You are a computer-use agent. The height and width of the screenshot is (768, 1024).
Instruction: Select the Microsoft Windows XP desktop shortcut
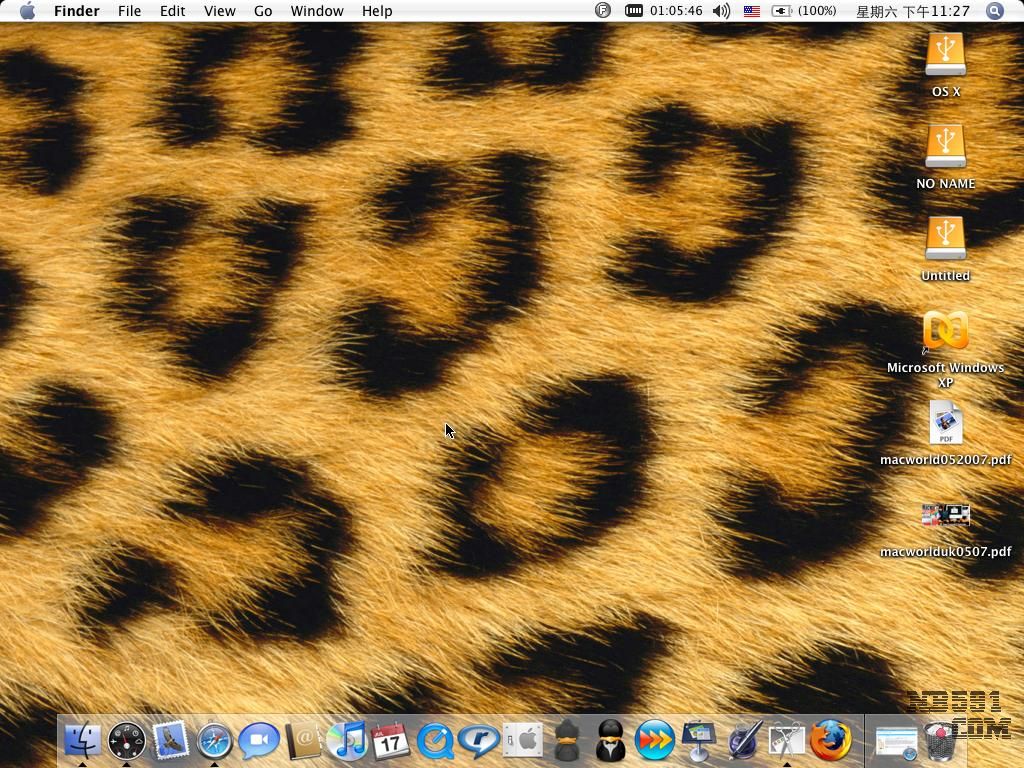tap(945, 332)
